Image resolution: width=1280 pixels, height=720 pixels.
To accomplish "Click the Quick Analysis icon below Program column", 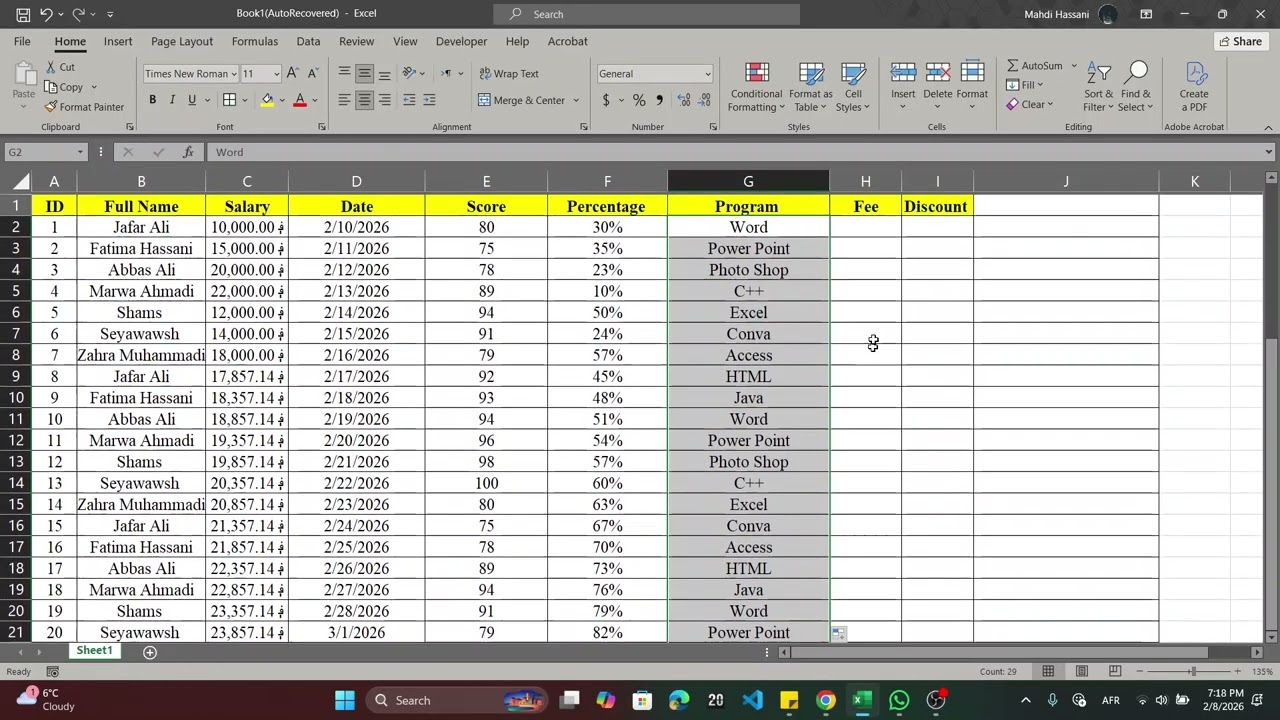I will pyautogui.click(x=839, y=633).
